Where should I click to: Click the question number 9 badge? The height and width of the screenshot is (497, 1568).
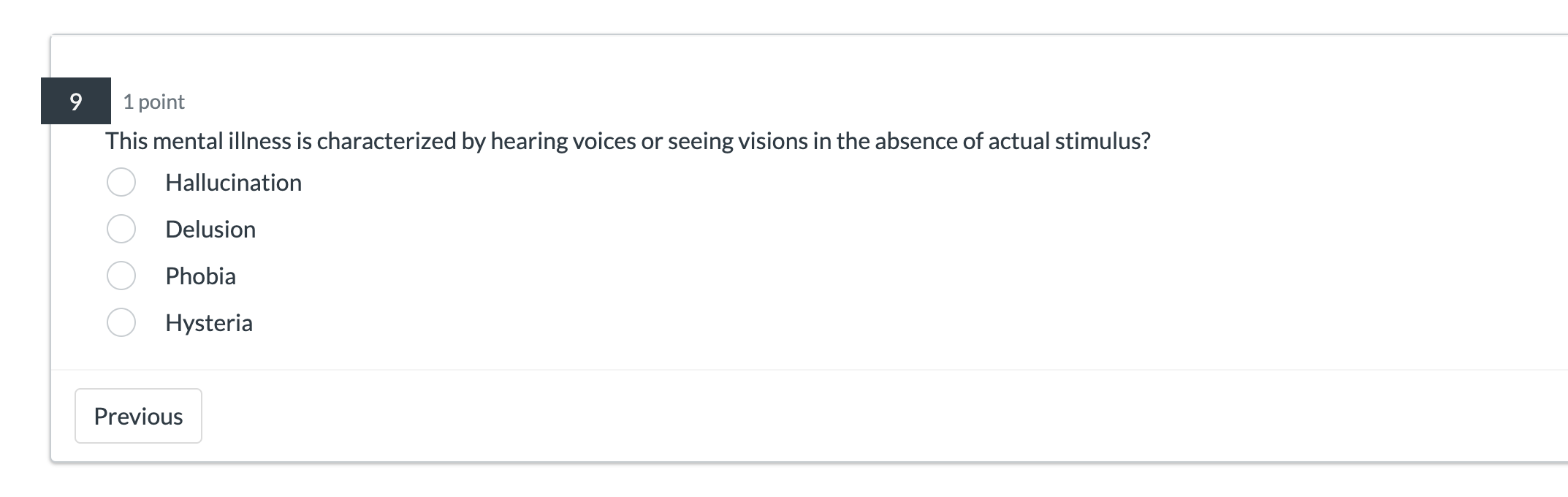[76, 101]
